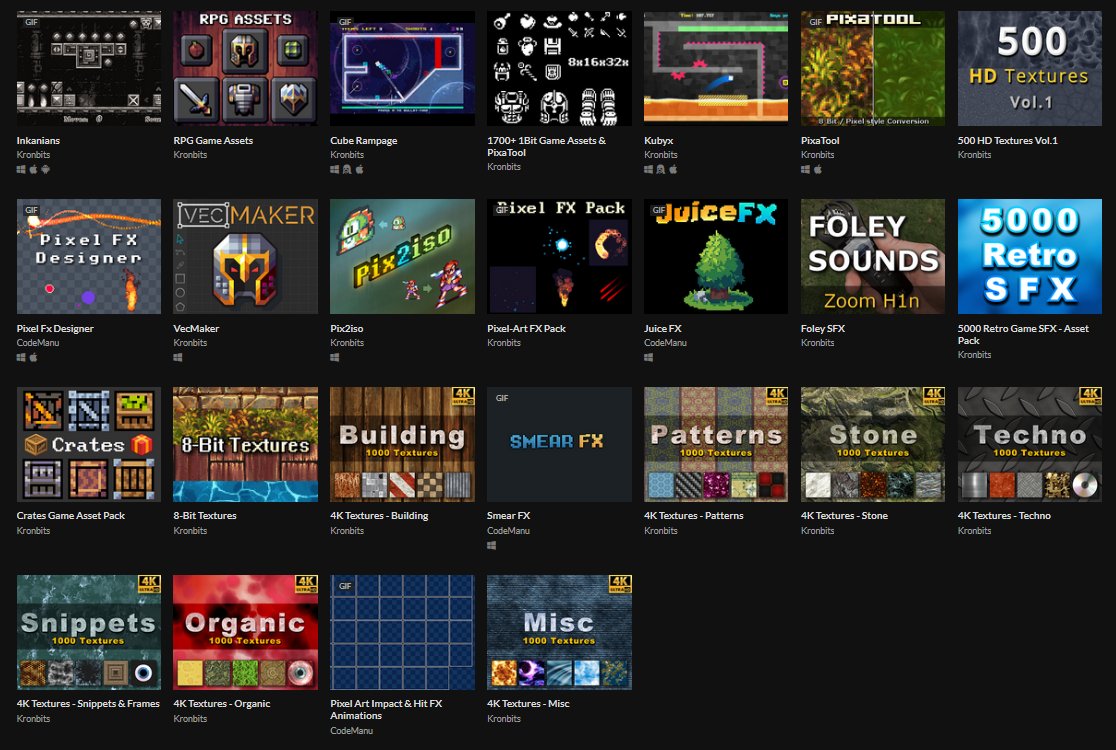The image size is (1116, 750).
Task: Click the Windows icon under Pixel Fx Designer
Action: coord(21,357)
